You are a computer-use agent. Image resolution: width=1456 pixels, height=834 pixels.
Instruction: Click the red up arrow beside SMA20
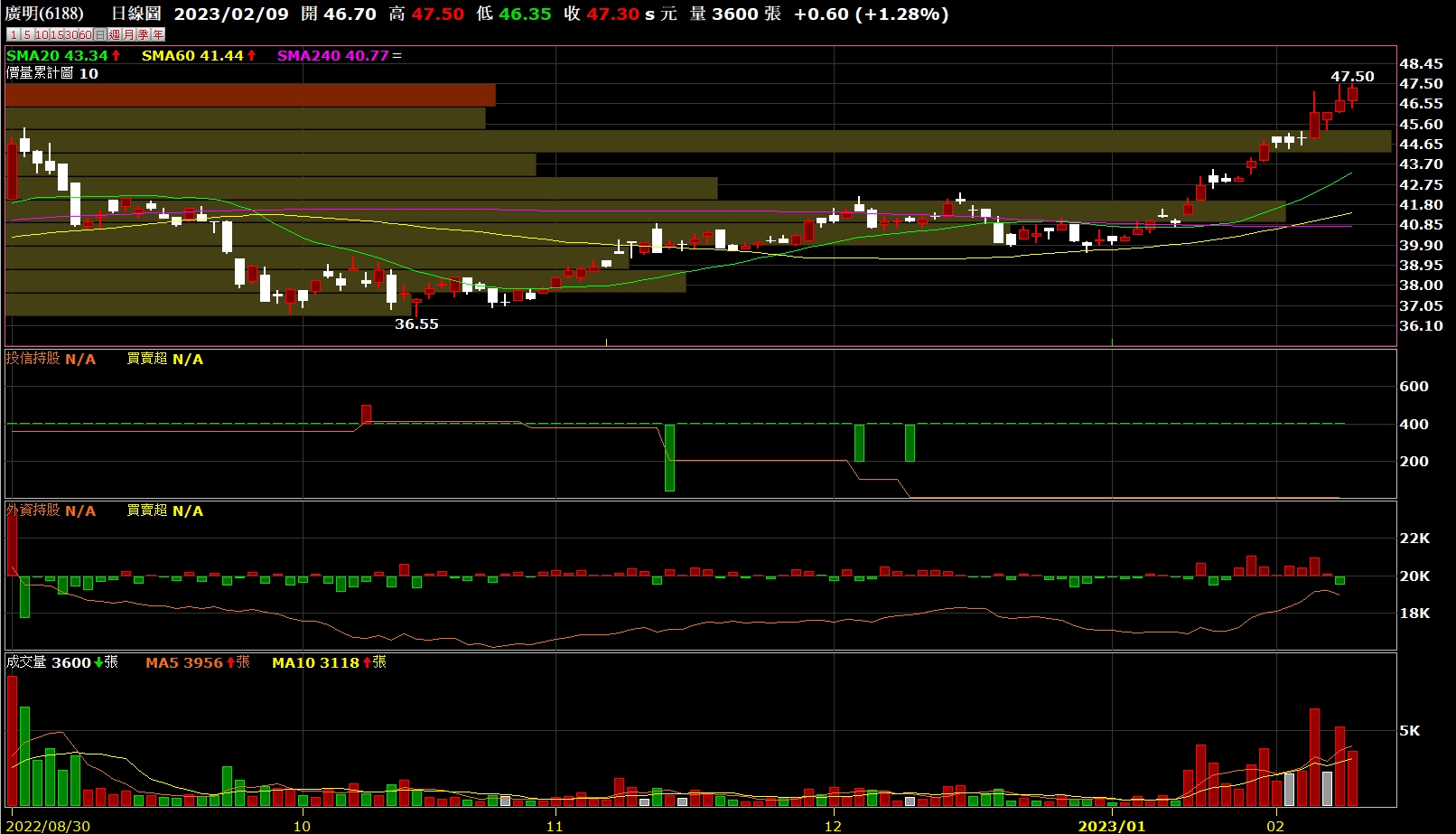[x=116, y=55]
